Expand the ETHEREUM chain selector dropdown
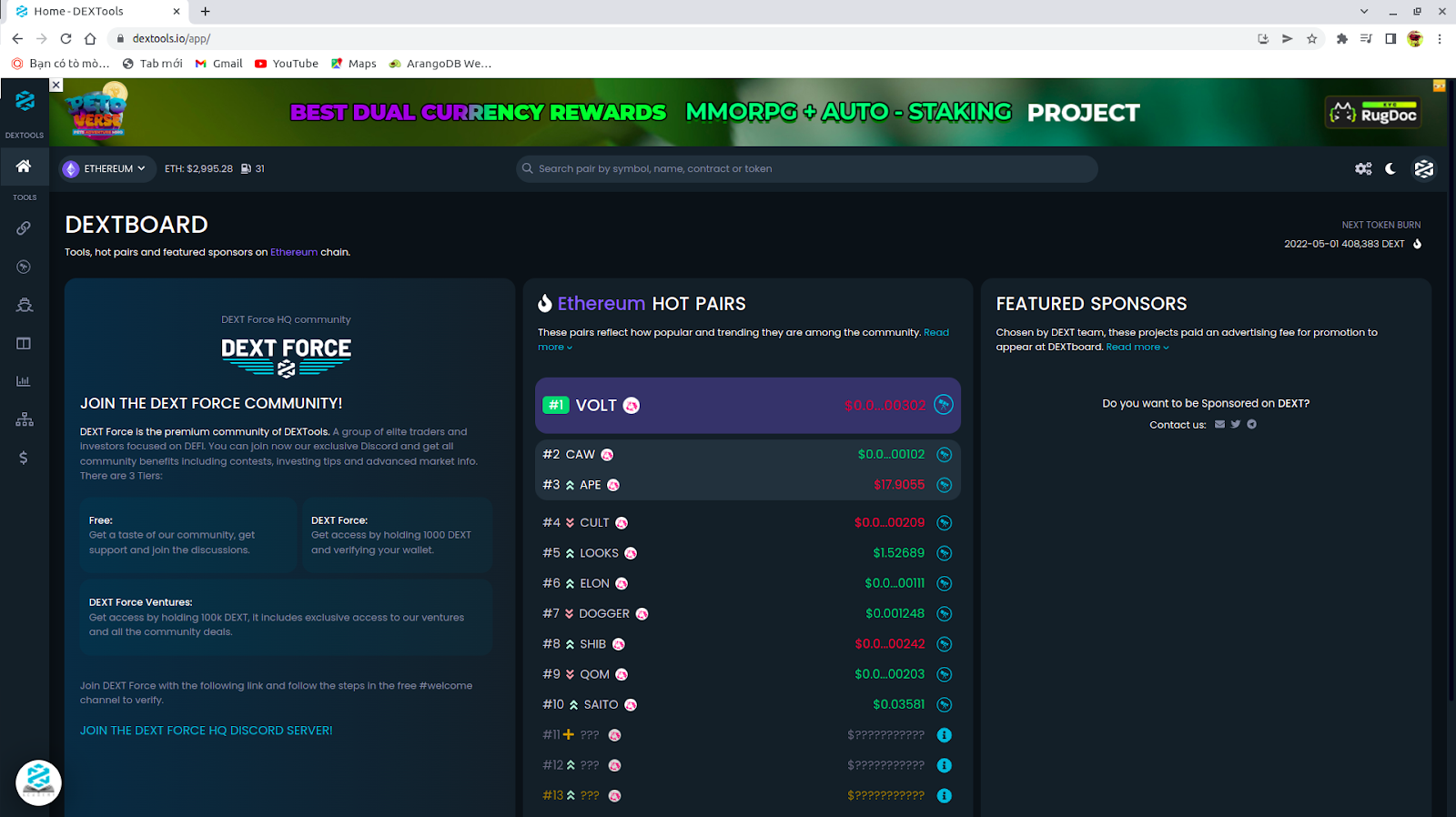 coord(106,169)
